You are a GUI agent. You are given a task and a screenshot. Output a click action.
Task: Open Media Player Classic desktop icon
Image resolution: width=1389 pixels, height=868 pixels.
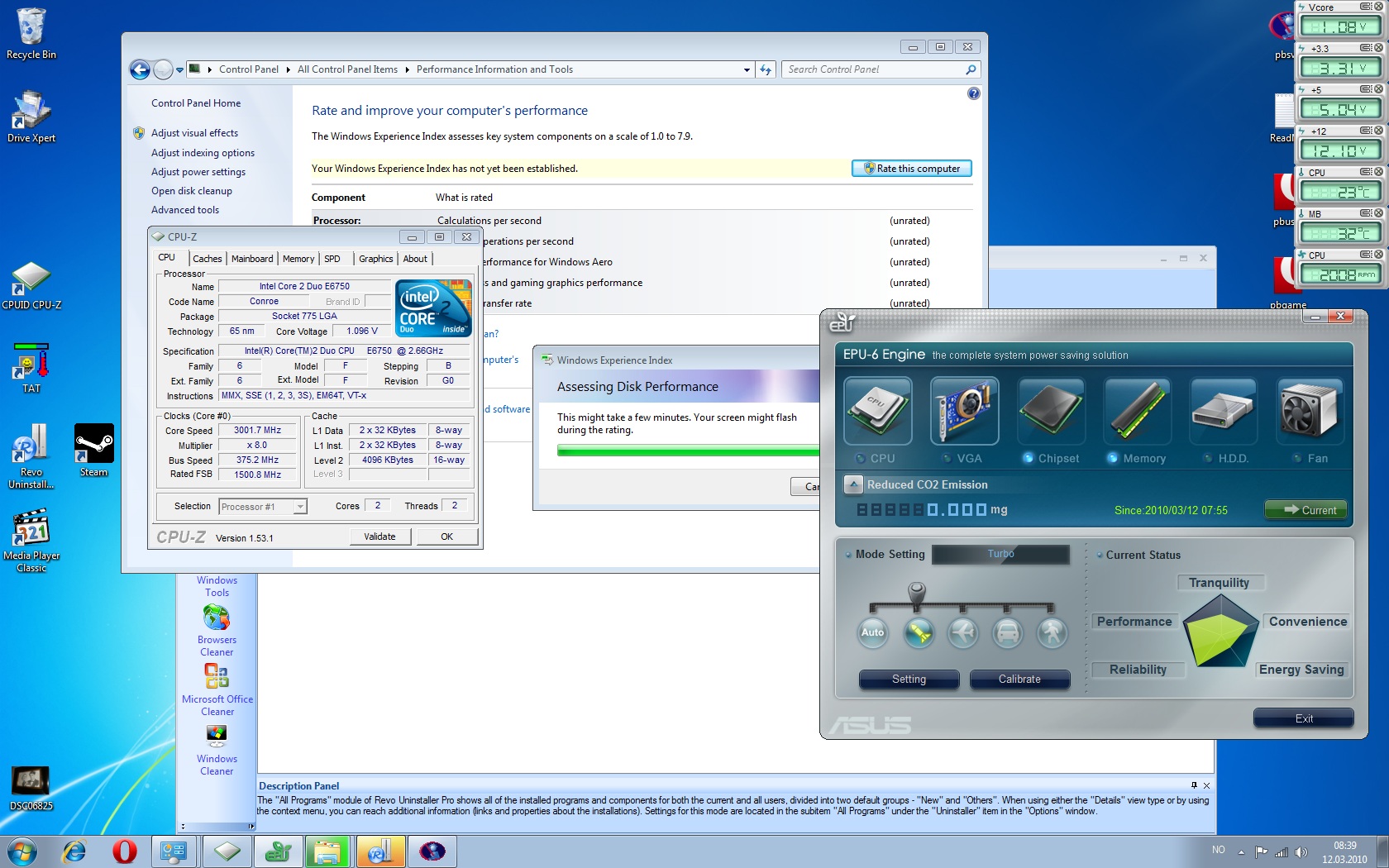click(31, 541)
